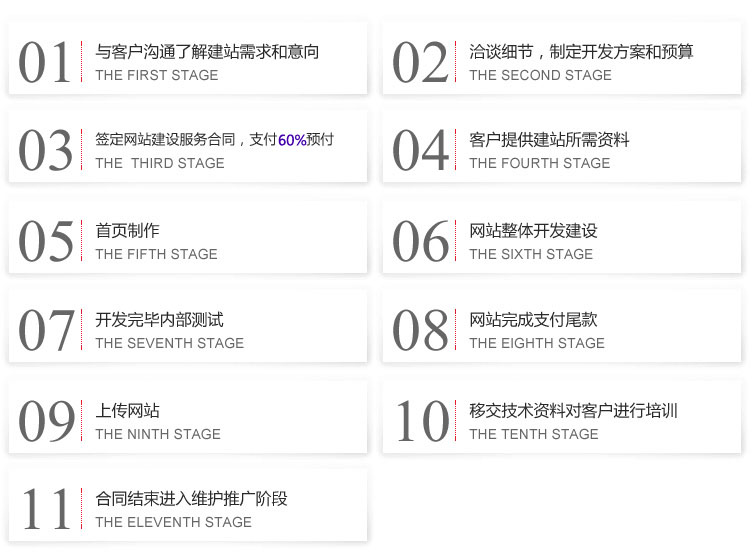Click the large 04 step number

(419, 151)
